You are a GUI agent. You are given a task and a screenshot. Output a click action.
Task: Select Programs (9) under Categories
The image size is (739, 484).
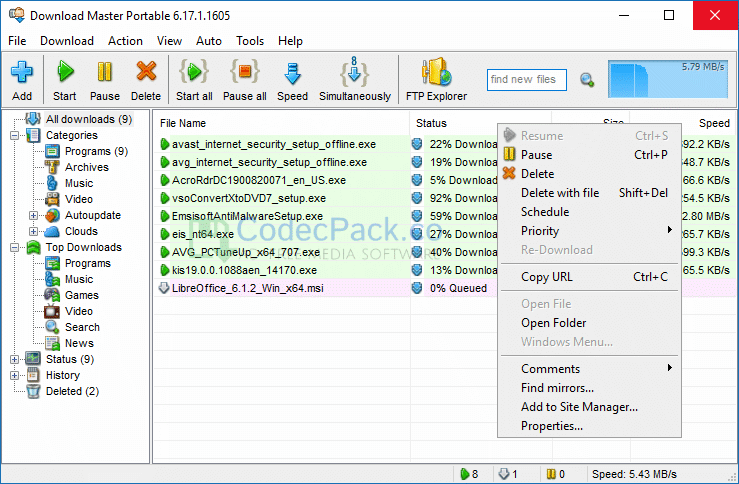click(96, 151)
